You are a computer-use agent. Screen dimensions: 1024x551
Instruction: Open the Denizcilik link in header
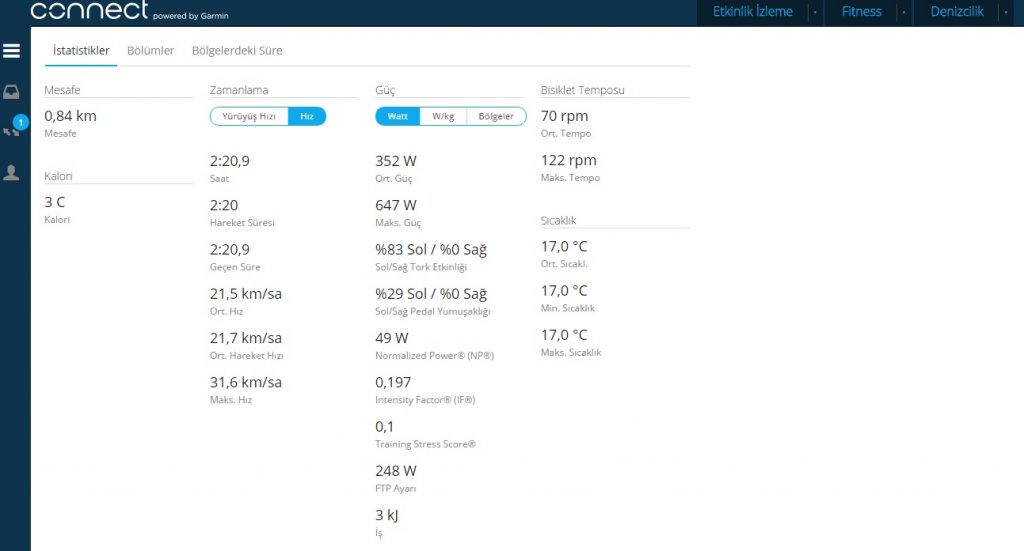pos(957,12)
